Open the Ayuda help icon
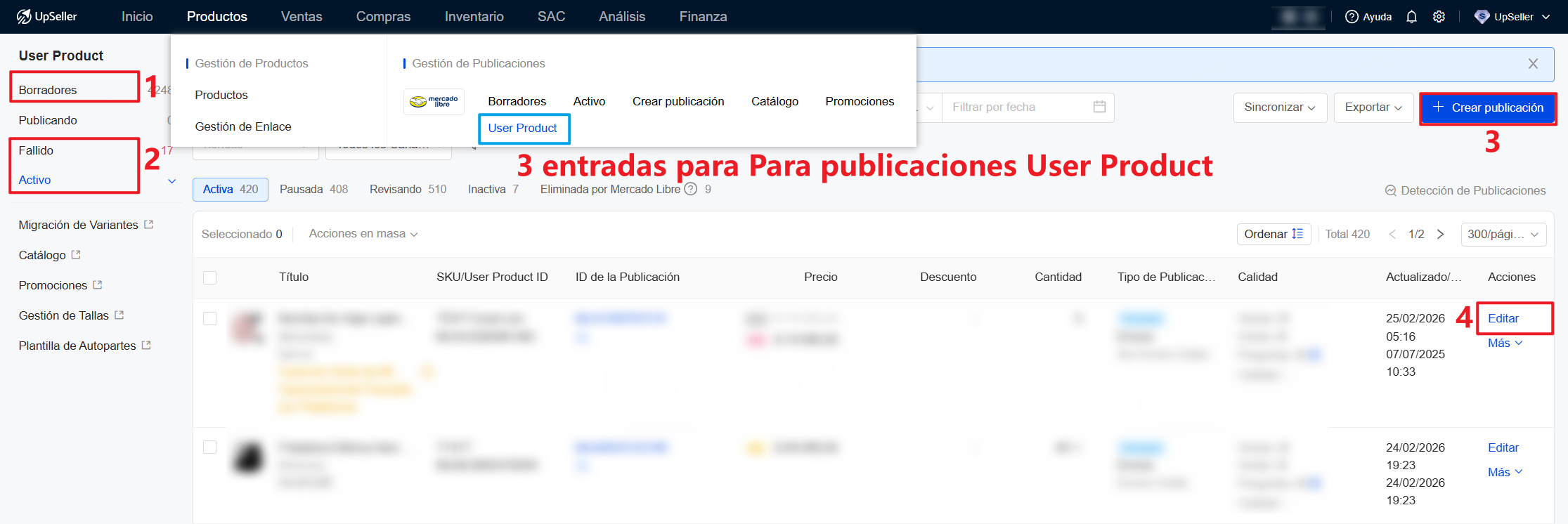Screen dimensions: 1568x524 pyautogui.click(x=1352, y=17)
